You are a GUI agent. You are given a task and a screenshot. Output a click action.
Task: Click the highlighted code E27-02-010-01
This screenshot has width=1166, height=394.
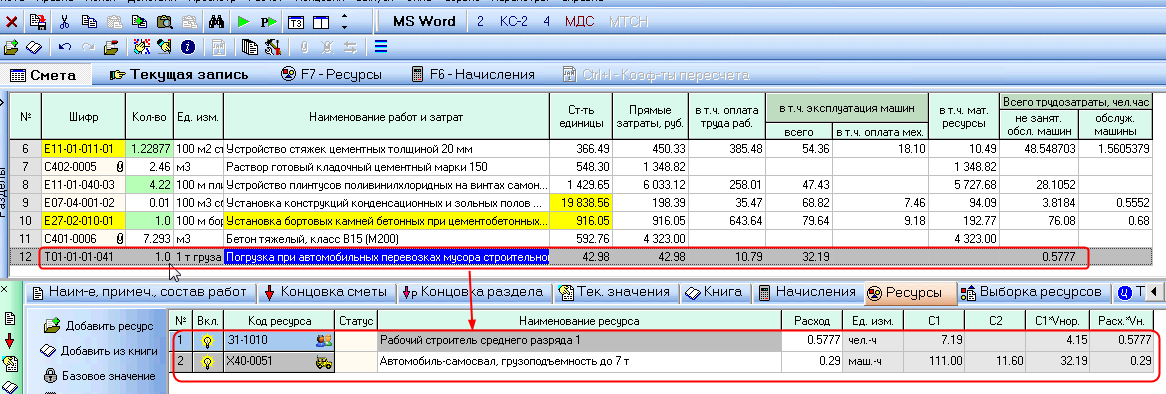(83, 221)
